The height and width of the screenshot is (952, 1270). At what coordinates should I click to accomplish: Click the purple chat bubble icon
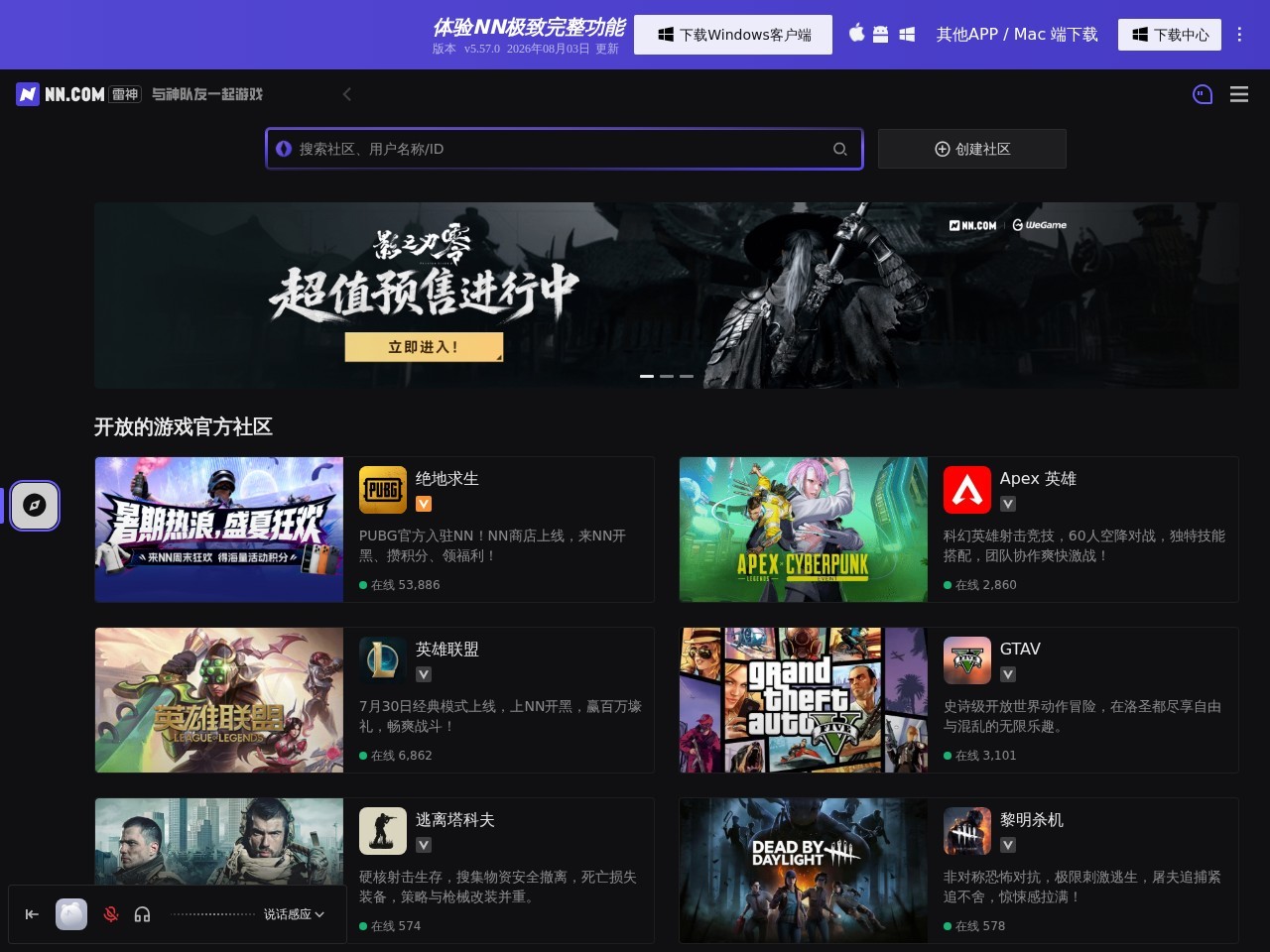[1203, 94]
